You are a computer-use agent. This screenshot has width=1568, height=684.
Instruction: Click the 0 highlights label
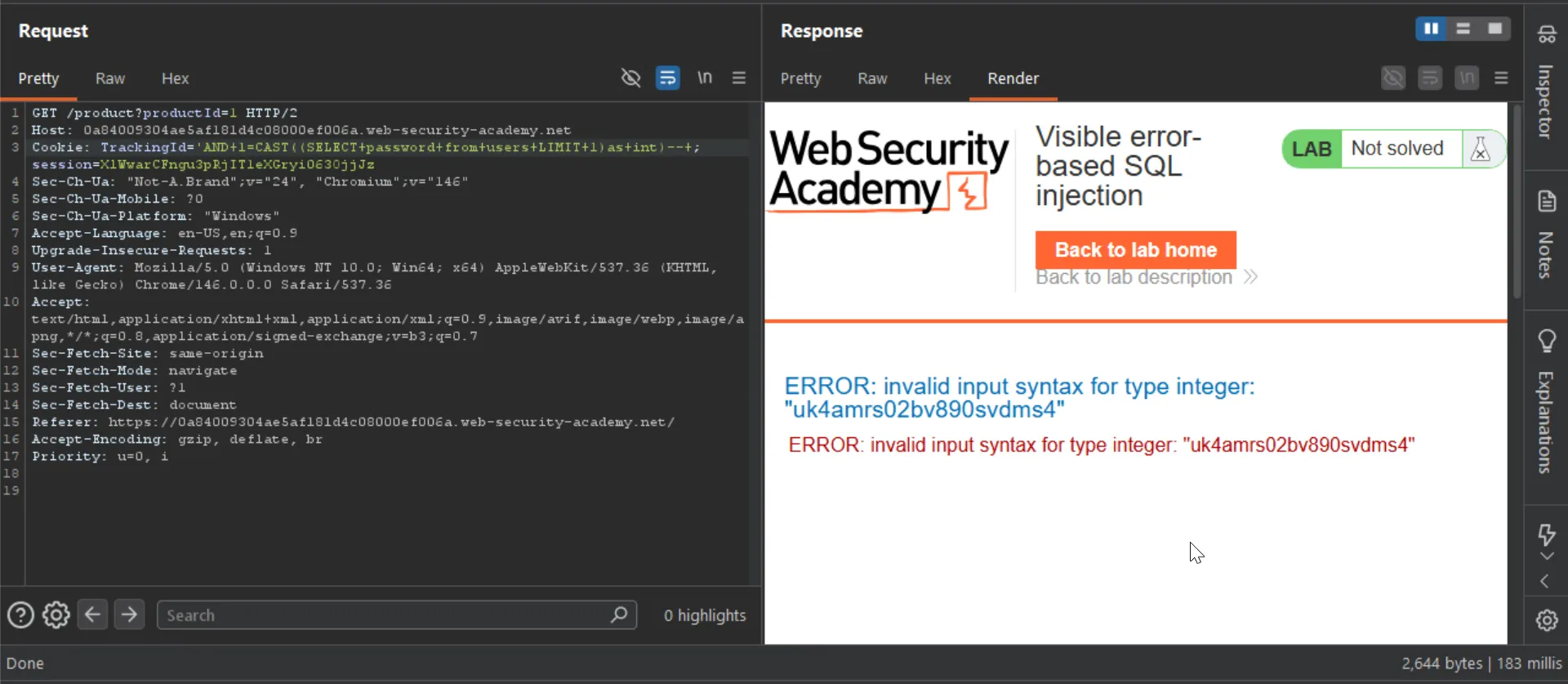click(705, 615)
